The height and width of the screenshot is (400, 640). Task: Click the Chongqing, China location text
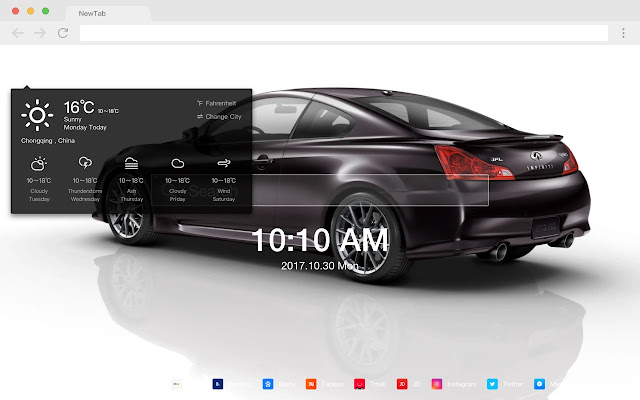click(48, 140)
